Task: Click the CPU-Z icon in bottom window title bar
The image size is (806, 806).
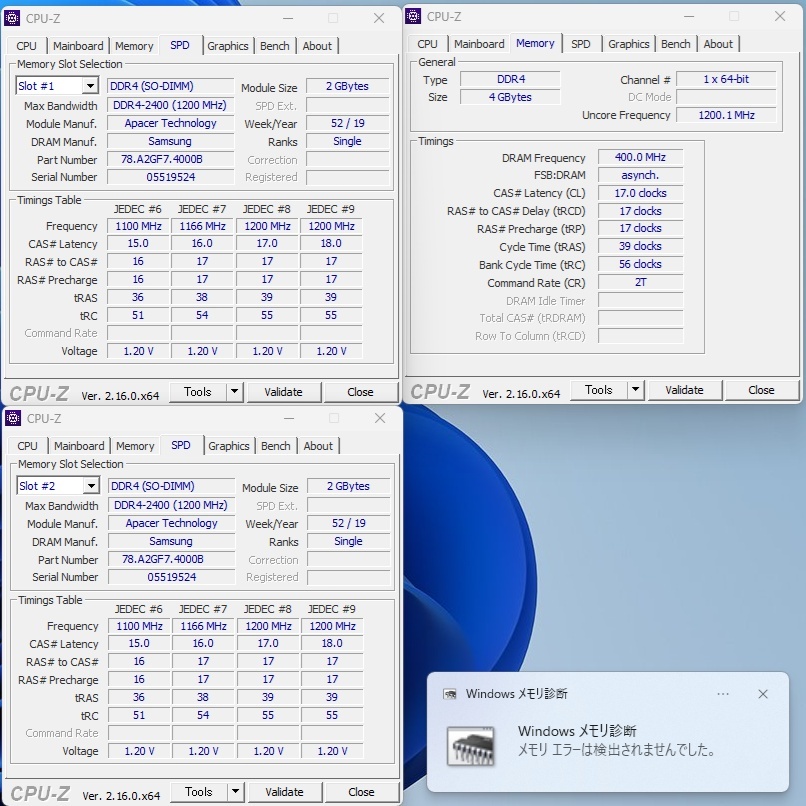Action: (x=13, y=418)
